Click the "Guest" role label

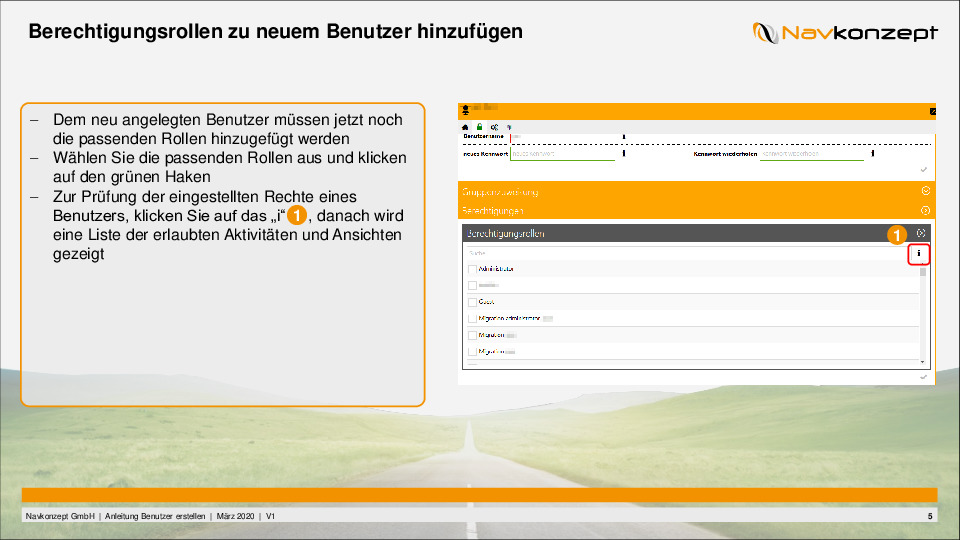(x=486, y=302)
